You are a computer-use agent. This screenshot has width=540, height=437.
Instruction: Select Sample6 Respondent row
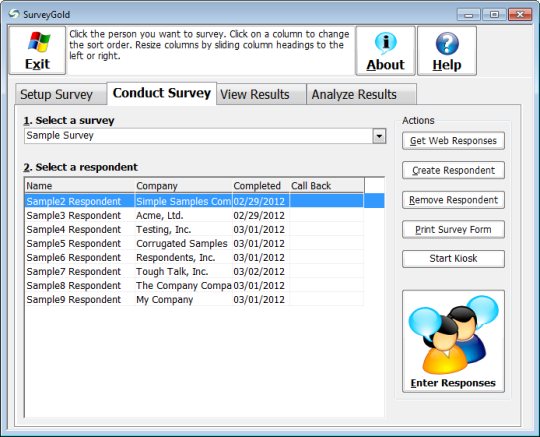pos(194,258)
